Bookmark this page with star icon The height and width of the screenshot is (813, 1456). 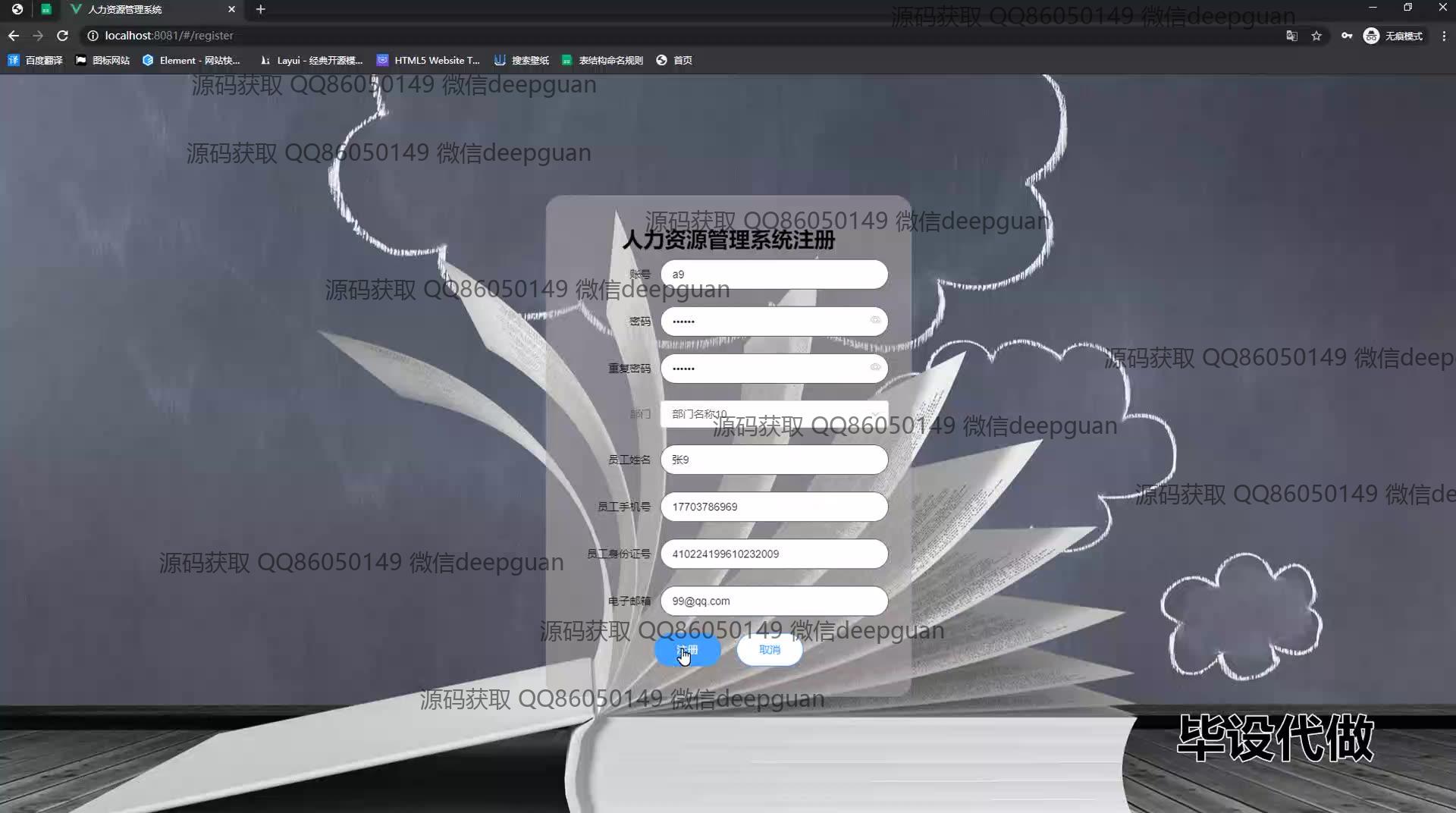[x=1316, y=36]
